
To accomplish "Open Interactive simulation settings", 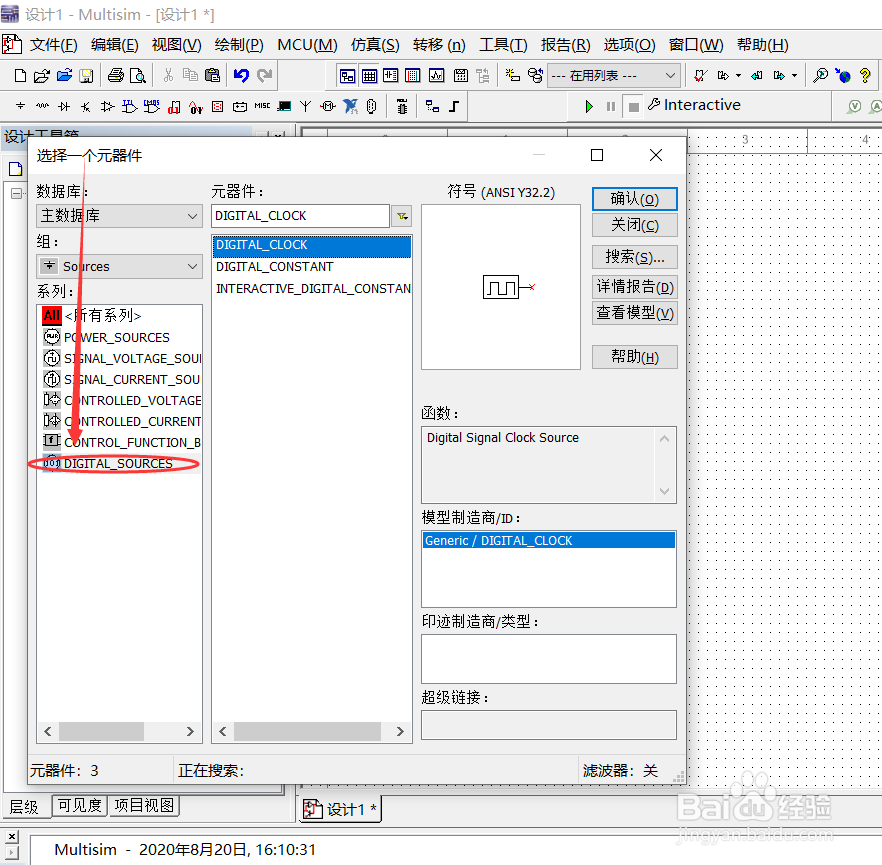I will 694,105.
